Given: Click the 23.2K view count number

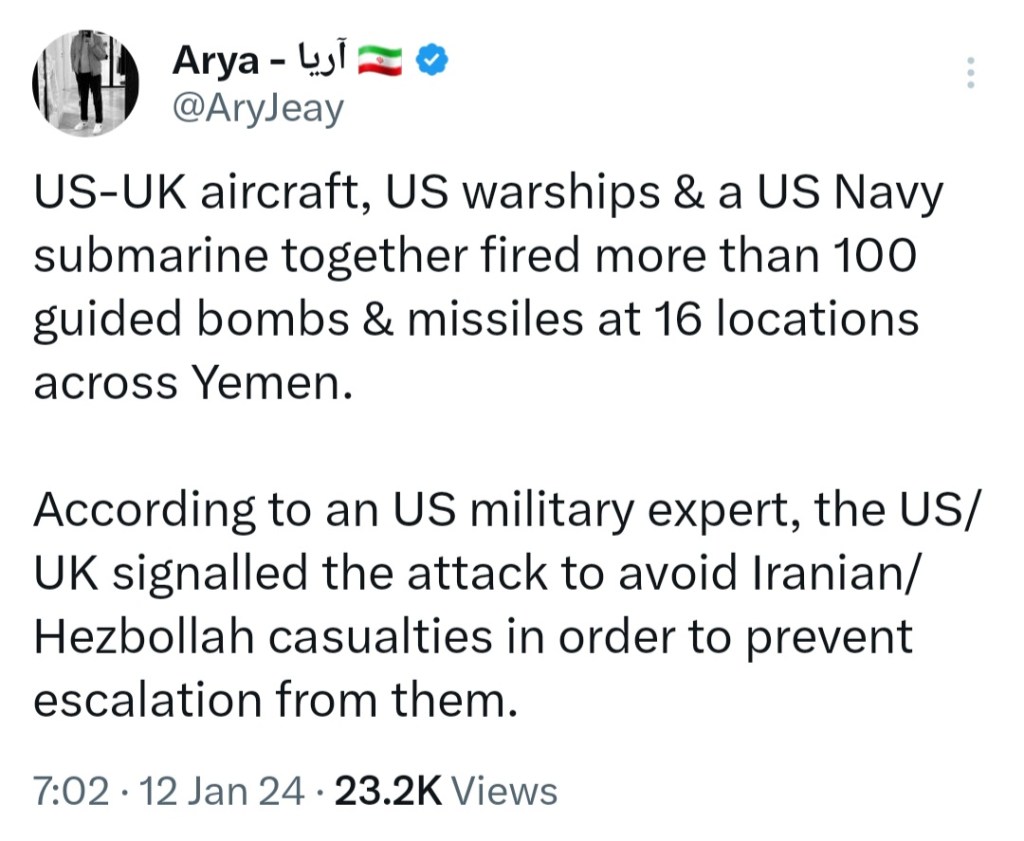Looking at the screenshot, I should point(388,791).
